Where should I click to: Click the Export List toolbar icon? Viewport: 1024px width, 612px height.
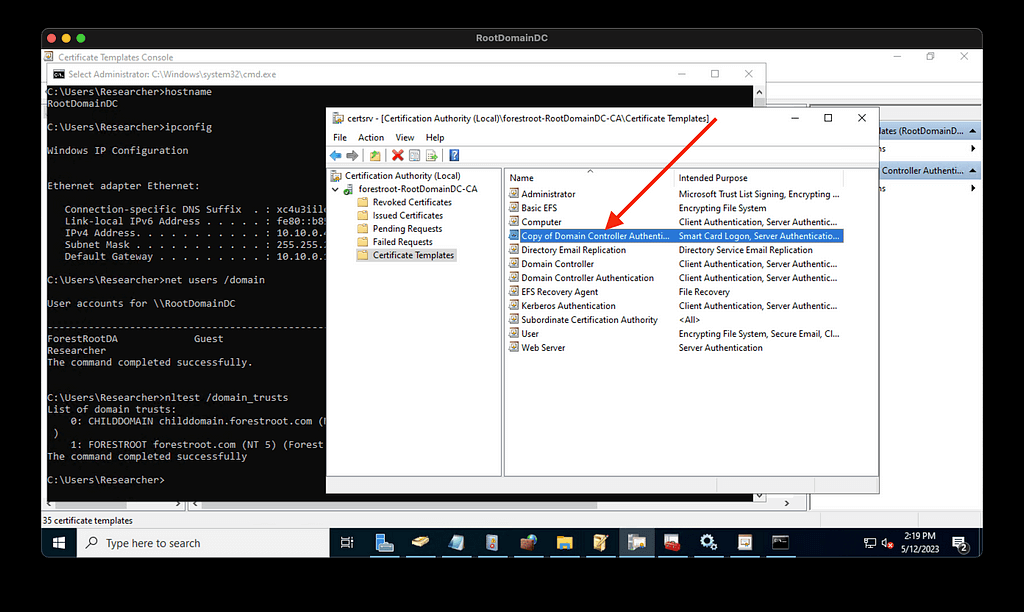[431, 155]
